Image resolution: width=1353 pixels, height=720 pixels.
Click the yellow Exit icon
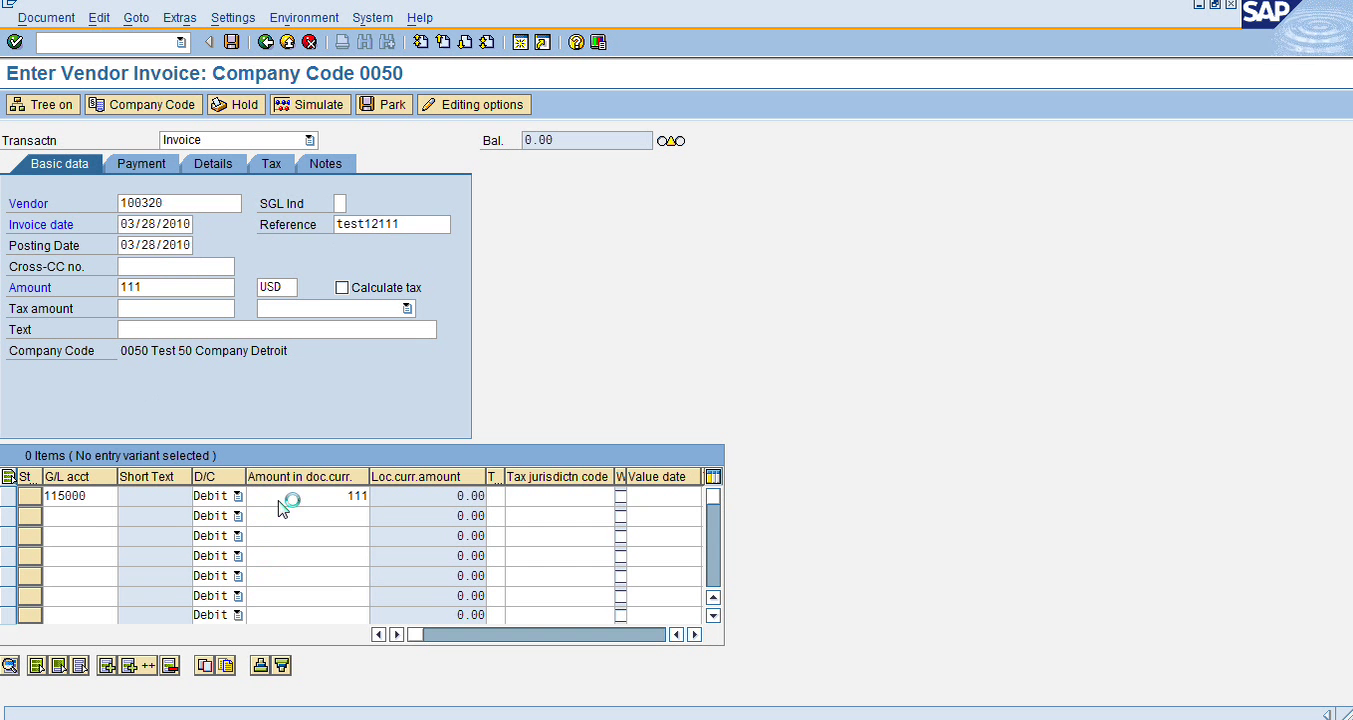pyautogui.click(x=287, y=42)
